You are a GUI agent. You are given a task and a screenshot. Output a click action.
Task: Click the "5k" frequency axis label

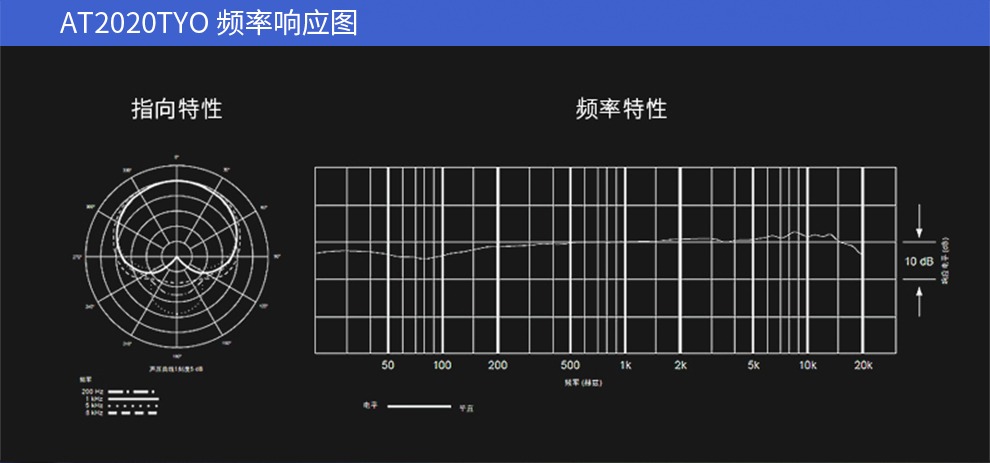click(753, 365)
